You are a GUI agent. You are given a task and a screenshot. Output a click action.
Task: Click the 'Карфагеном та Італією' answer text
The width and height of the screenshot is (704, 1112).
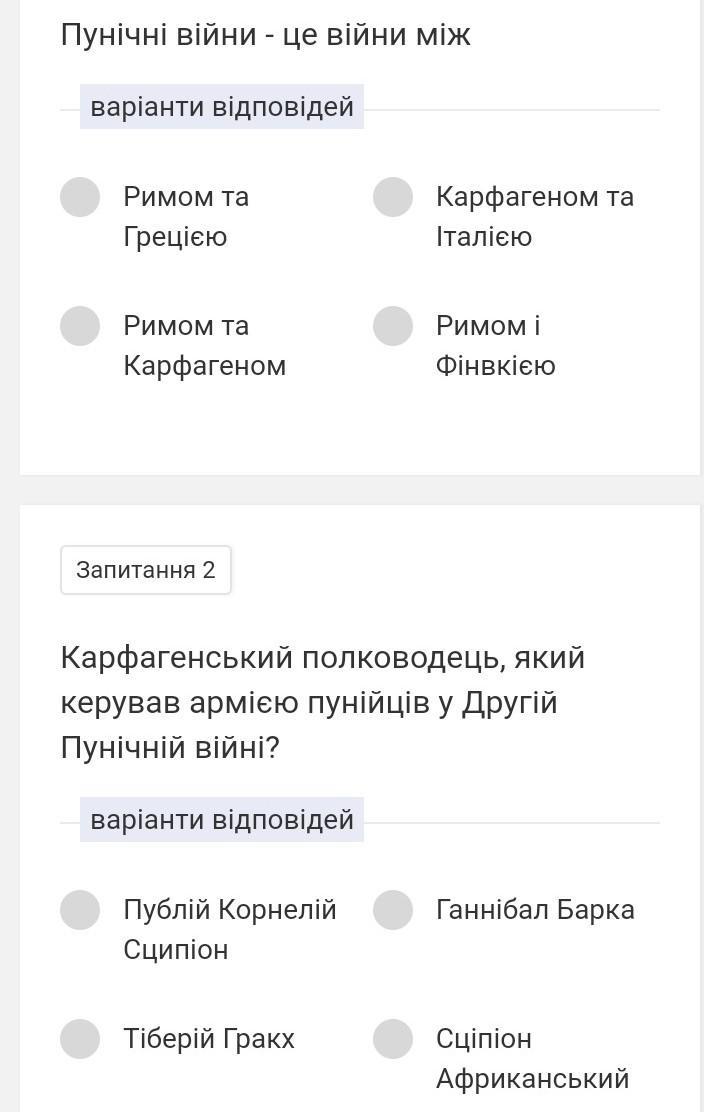pos(534,216)
